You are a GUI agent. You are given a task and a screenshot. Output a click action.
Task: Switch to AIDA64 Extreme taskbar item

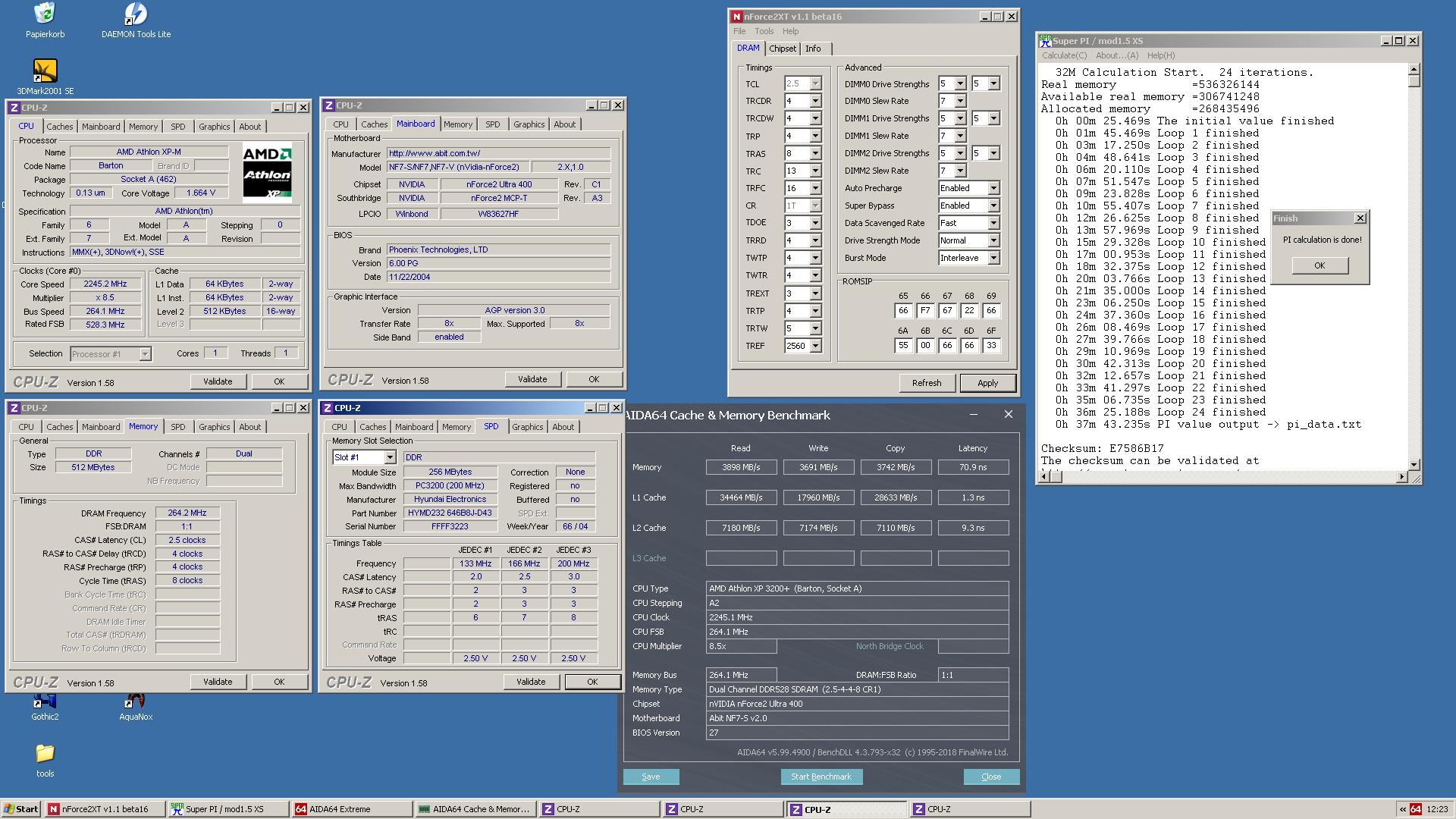click(351, 809)
